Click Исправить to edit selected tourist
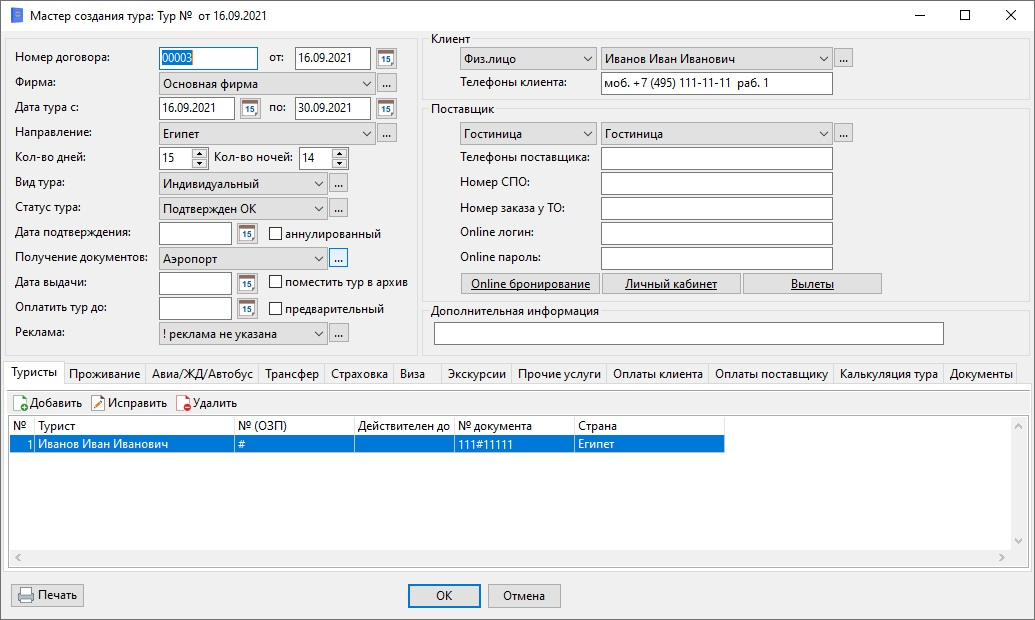The image size is (1035, 620). pyautogui.click(x=129, y=403)
